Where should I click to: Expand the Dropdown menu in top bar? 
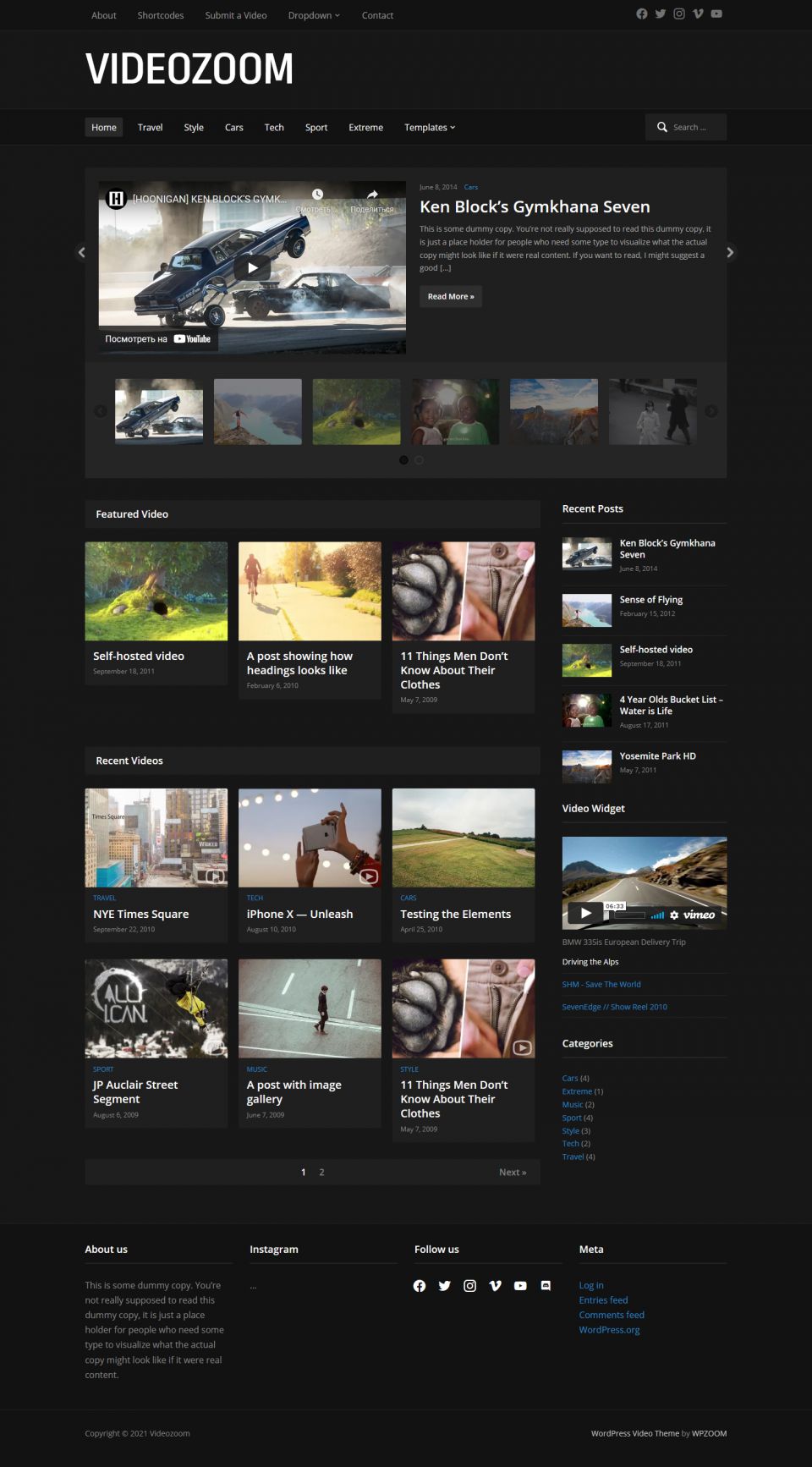[314, 15]
